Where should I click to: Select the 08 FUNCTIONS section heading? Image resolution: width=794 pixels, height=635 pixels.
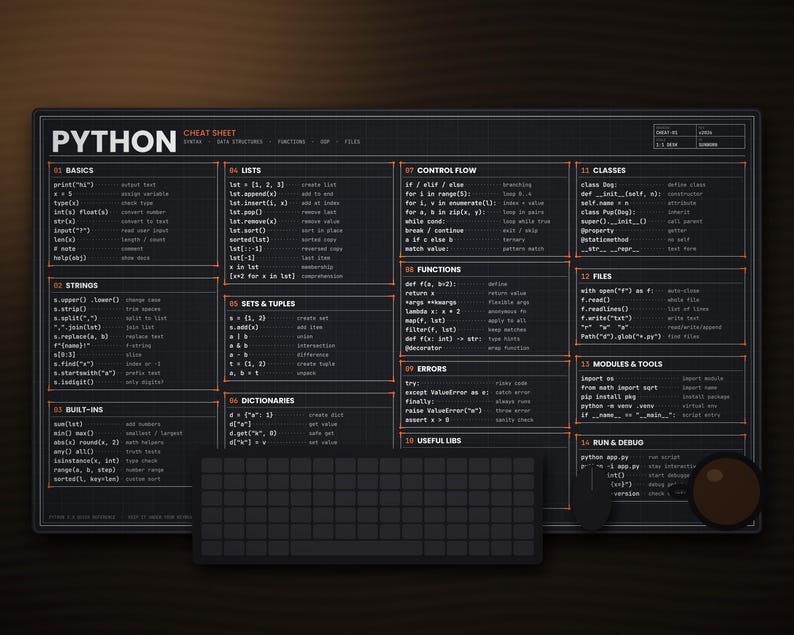pos(433,269)
